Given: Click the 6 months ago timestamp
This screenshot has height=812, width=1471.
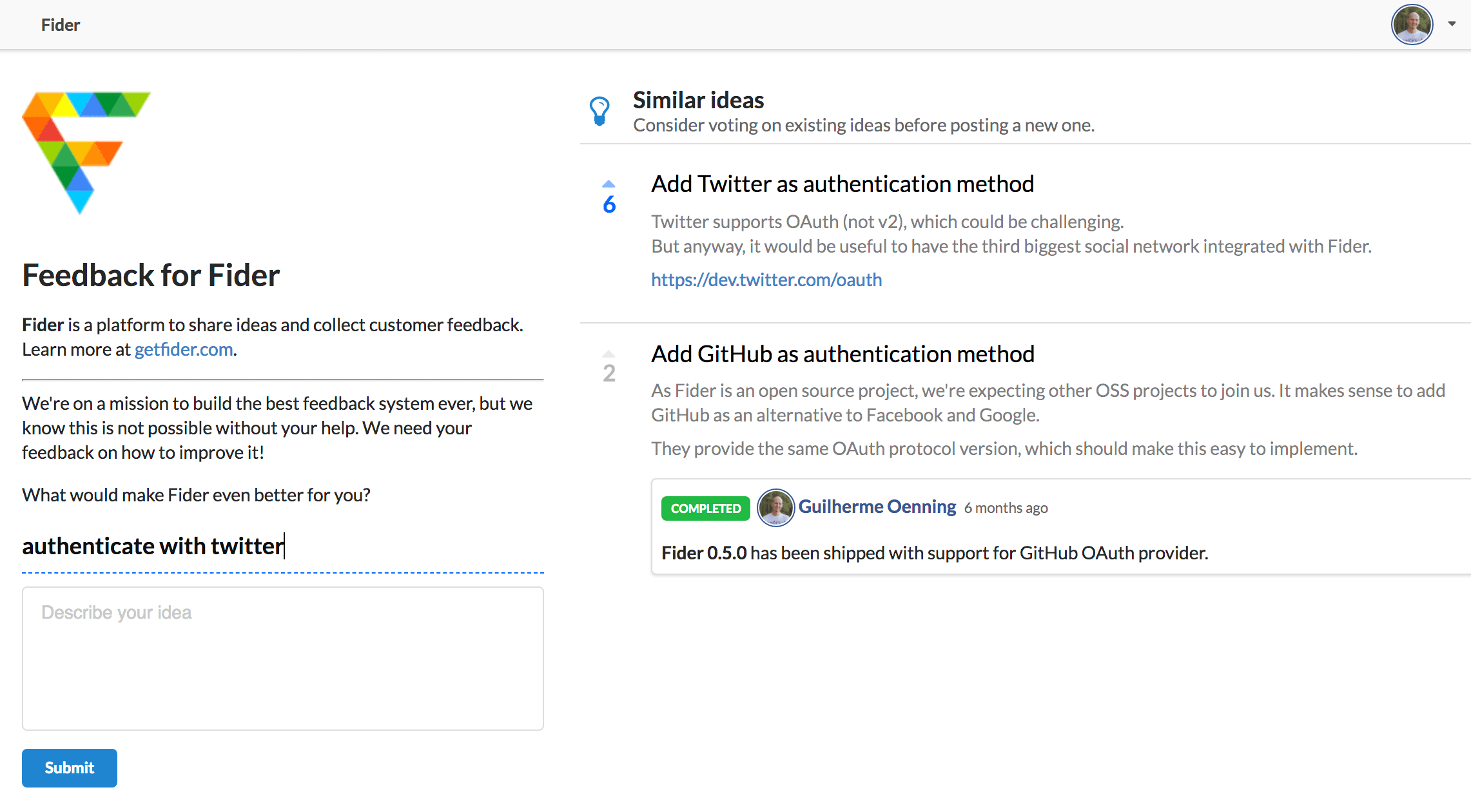Looking at the screenshot, I should [x=1006, y=508].
